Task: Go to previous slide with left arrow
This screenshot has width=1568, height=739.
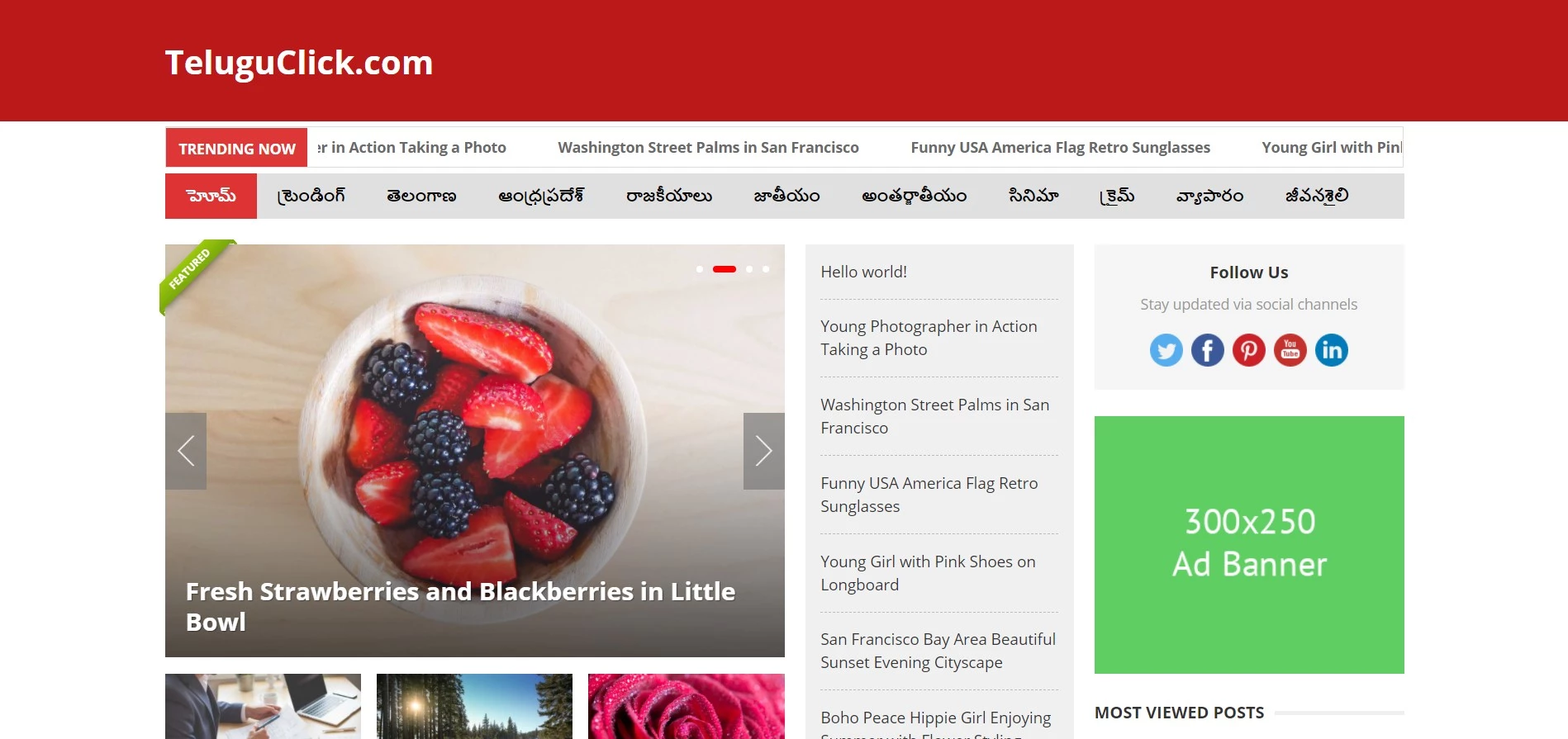Action: (x=186, y=451)
